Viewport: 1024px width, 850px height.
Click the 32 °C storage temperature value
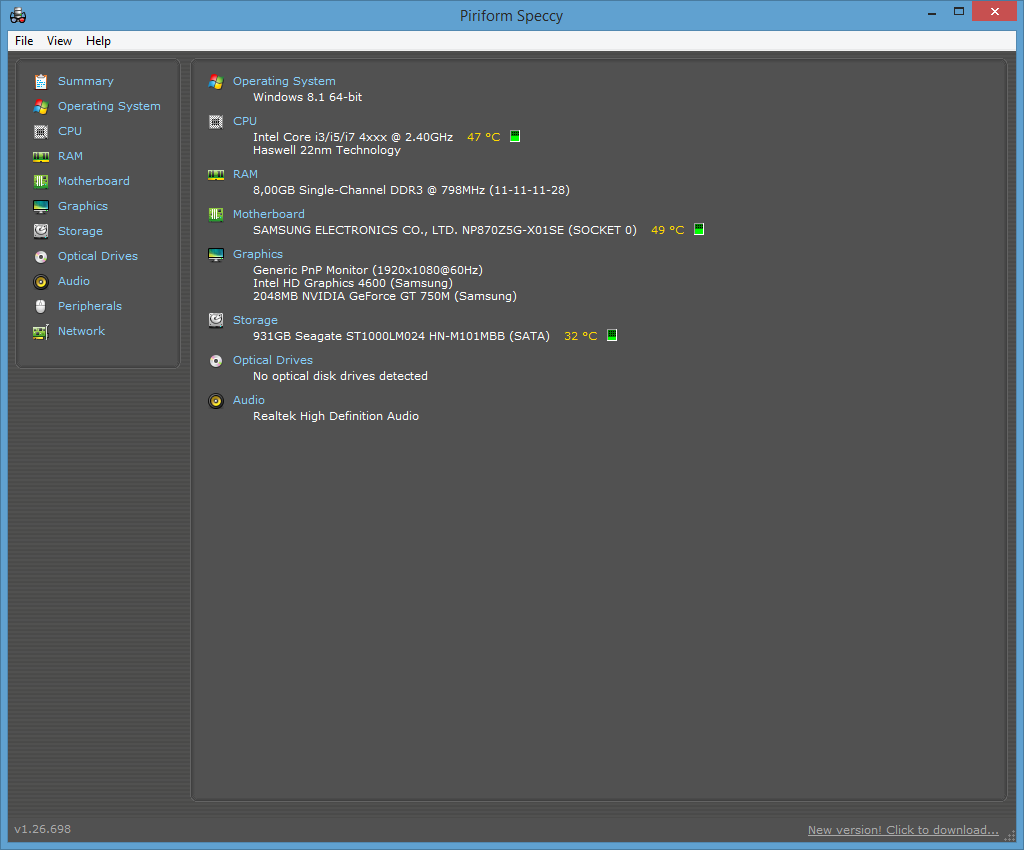(581, 336)
